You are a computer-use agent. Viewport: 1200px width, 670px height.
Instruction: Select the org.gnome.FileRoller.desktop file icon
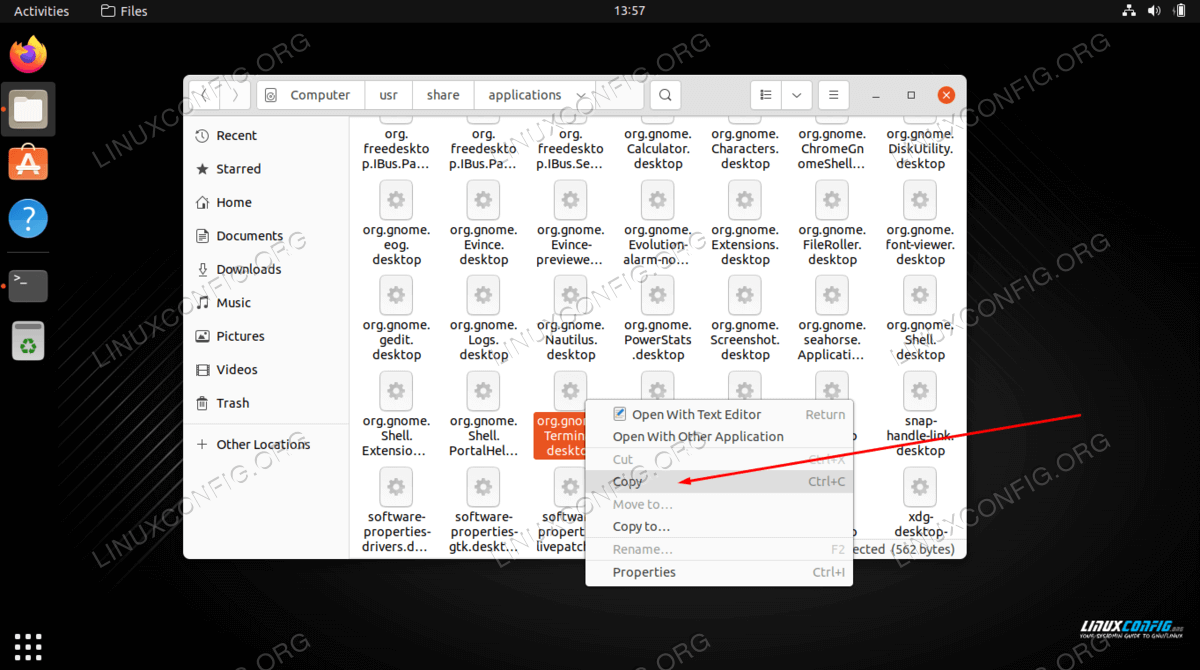(832, 201)
